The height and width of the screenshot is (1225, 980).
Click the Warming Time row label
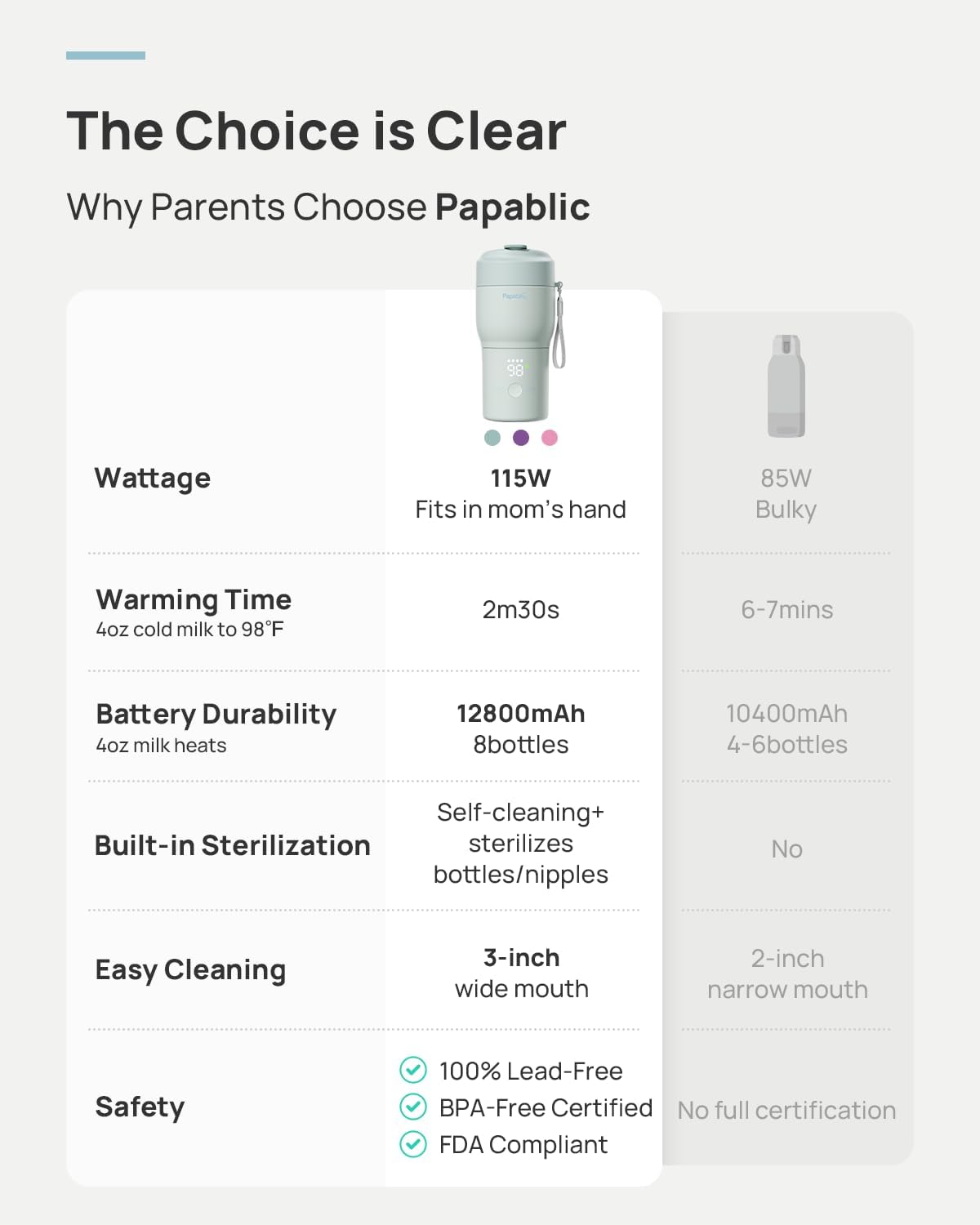click(194, 599)
